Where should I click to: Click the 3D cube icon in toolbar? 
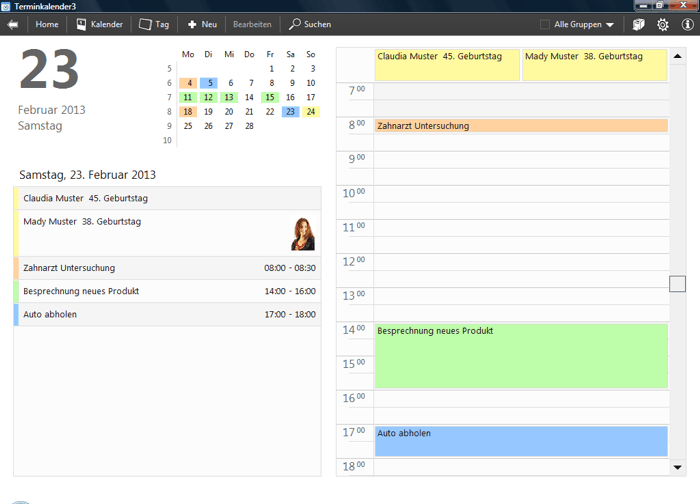638,24
